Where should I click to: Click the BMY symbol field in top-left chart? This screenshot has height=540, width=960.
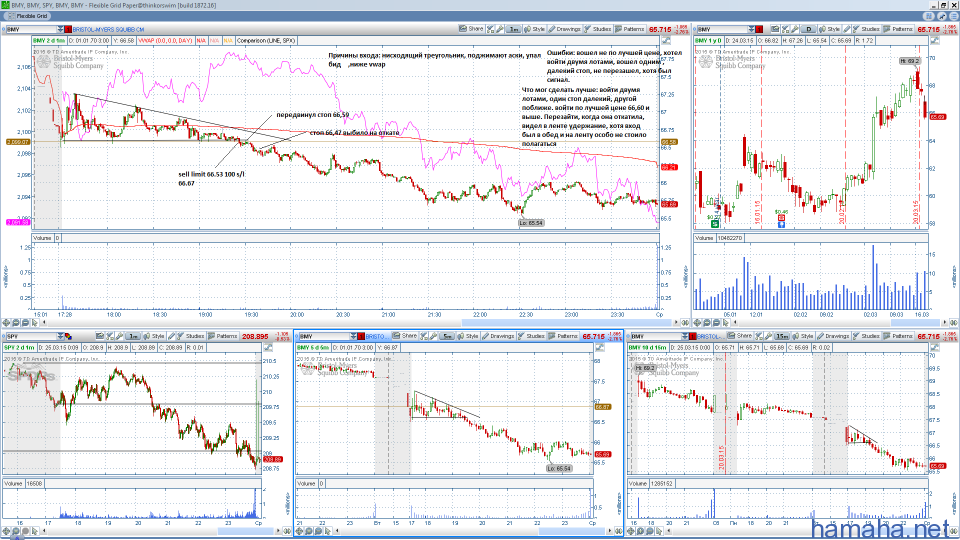(31, 29)
